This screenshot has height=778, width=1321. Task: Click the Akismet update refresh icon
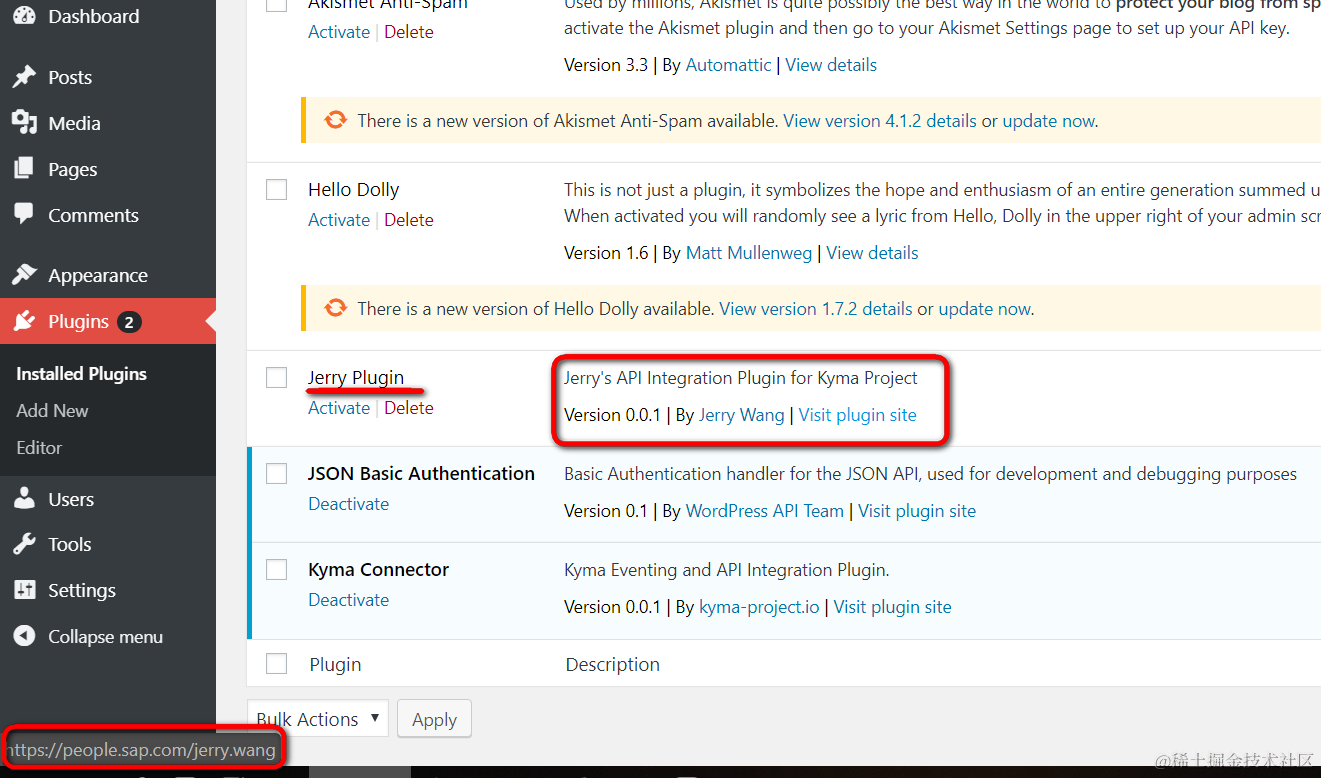(336, 121)
